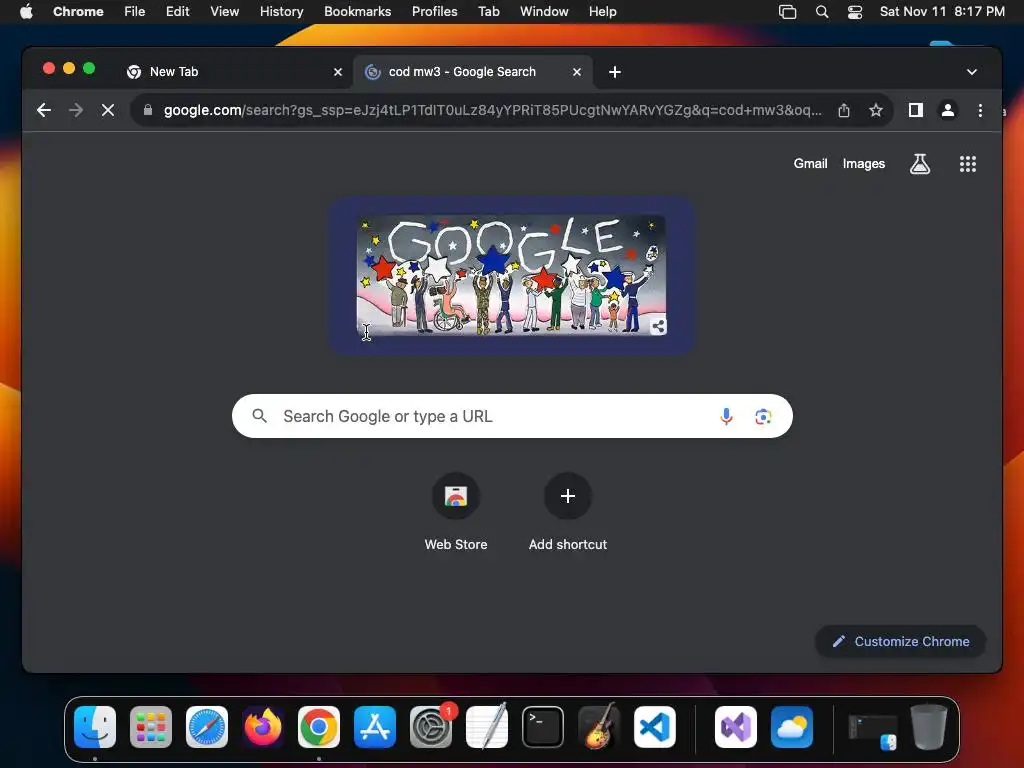Open the Weather app from the Dock
The height and width of the screenshot is (768, 1024).
click(792, 727)
